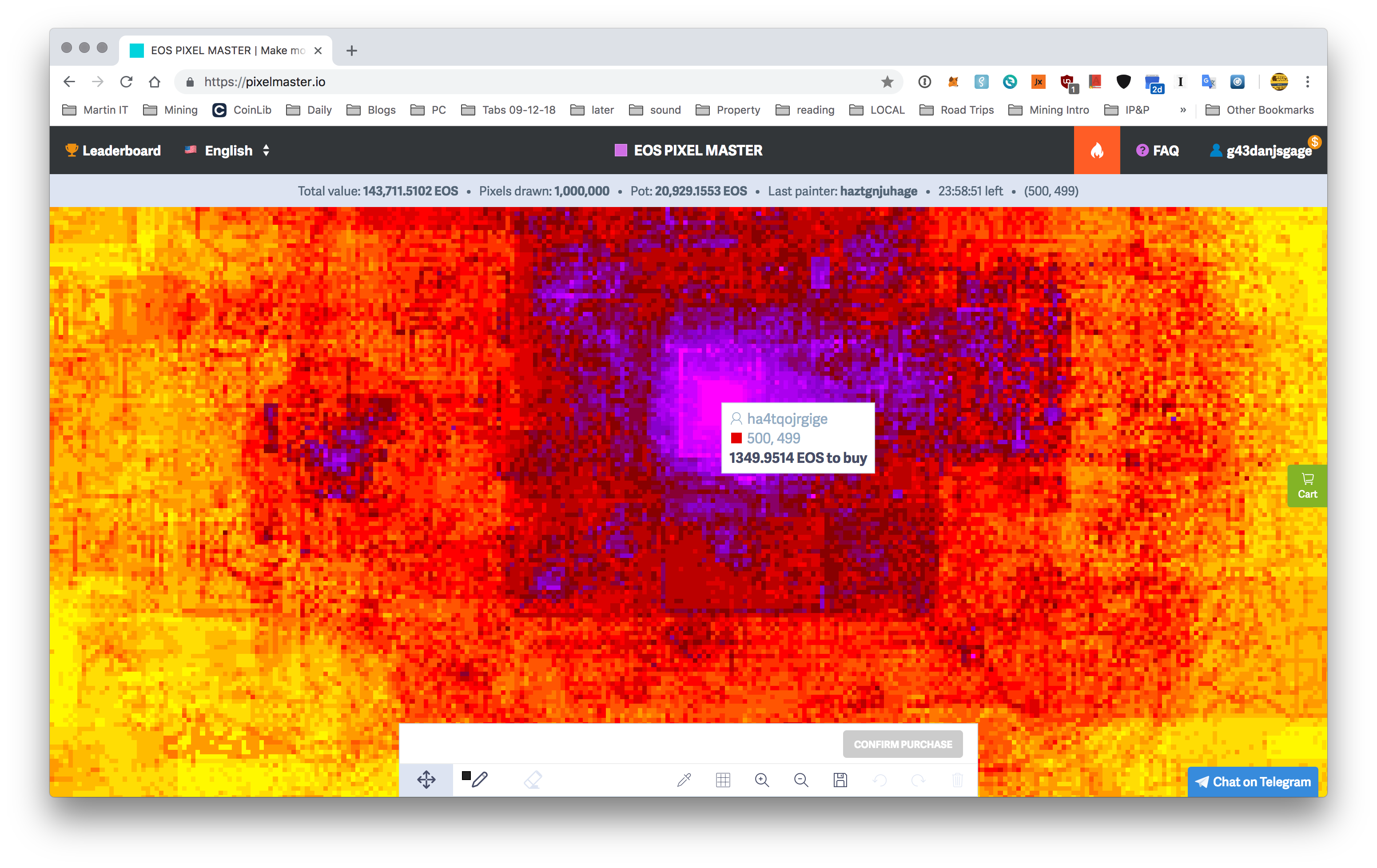
Task: Open the Instapaper I extension
Action: (1180, 82)
